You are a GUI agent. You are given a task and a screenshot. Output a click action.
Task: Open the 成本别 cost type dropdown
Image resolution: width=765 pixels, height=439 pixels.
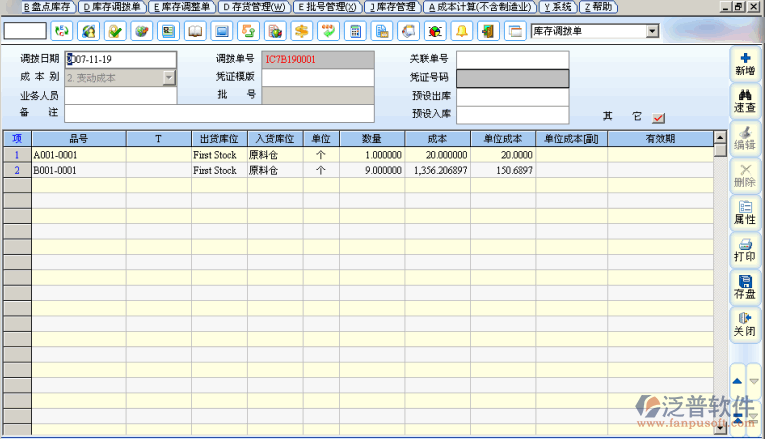(x=169, y=77)
